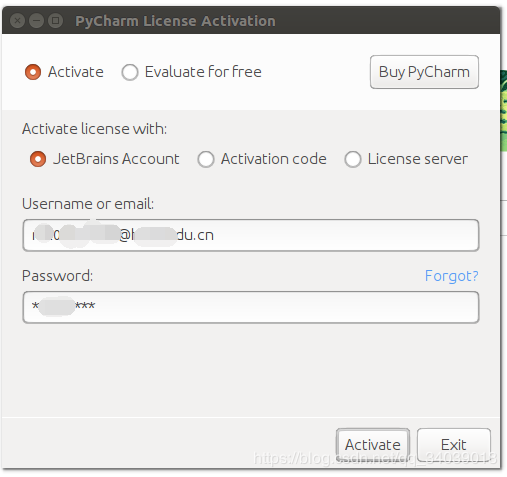
Task: Minimize the License Activation dialog
Action: (36, 21)
